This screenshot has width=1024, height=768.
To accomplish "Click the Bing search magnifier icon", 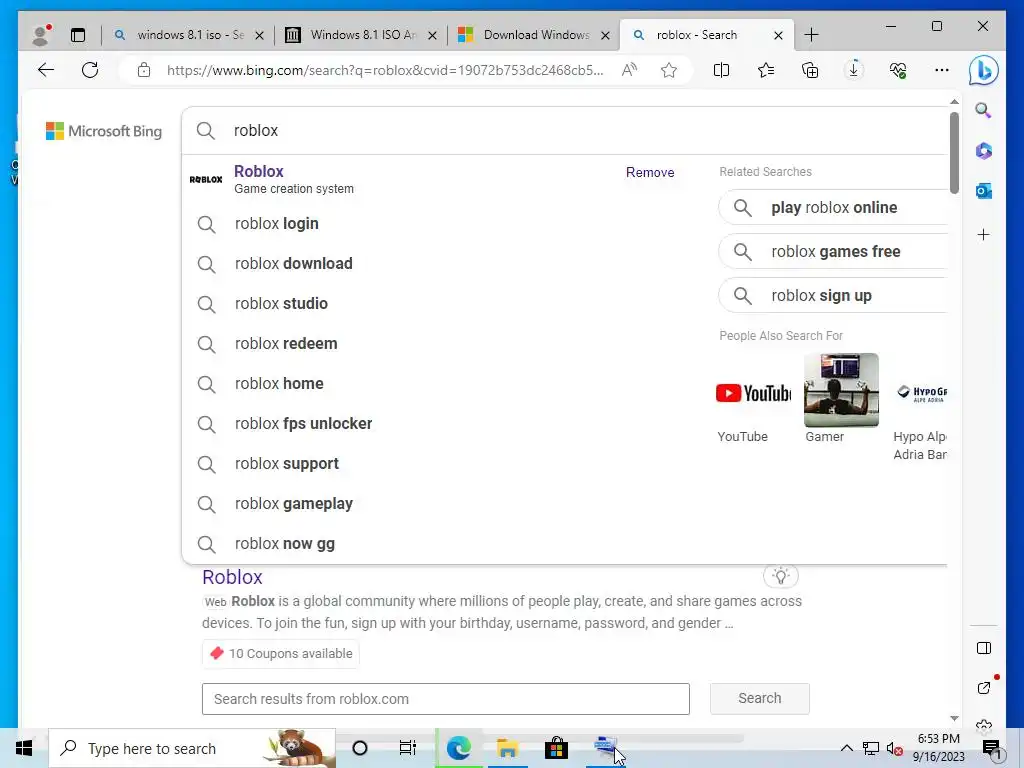I will (206, 131).
